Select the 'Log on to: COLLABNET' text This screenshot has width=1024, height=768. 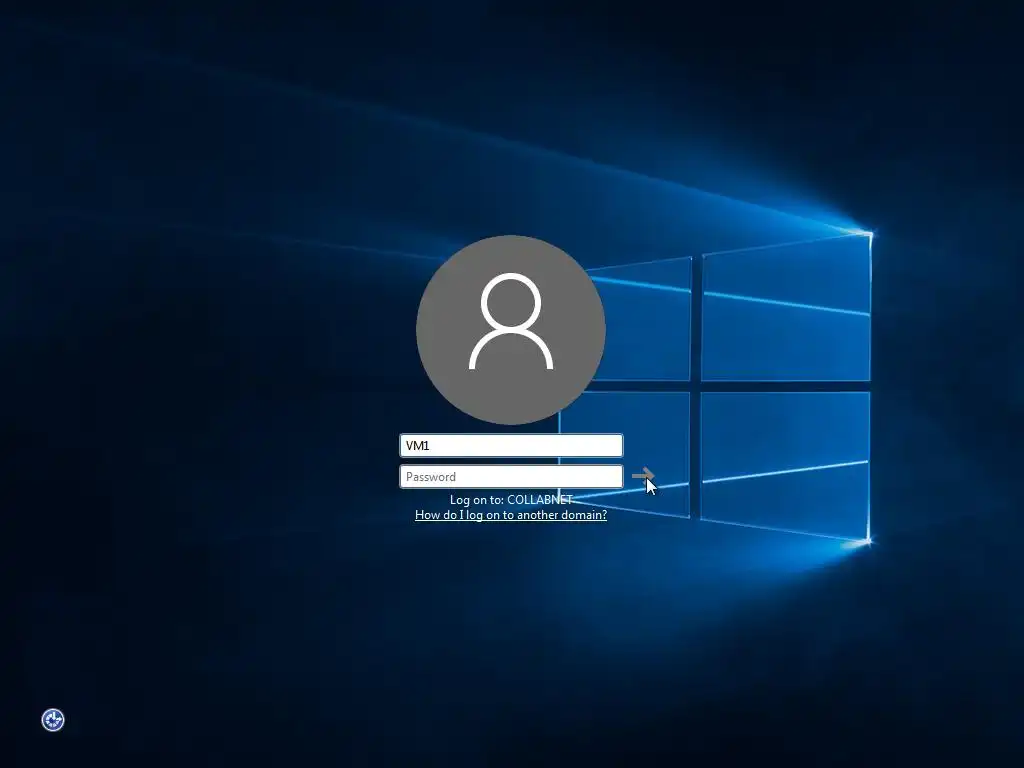point(511,500)
